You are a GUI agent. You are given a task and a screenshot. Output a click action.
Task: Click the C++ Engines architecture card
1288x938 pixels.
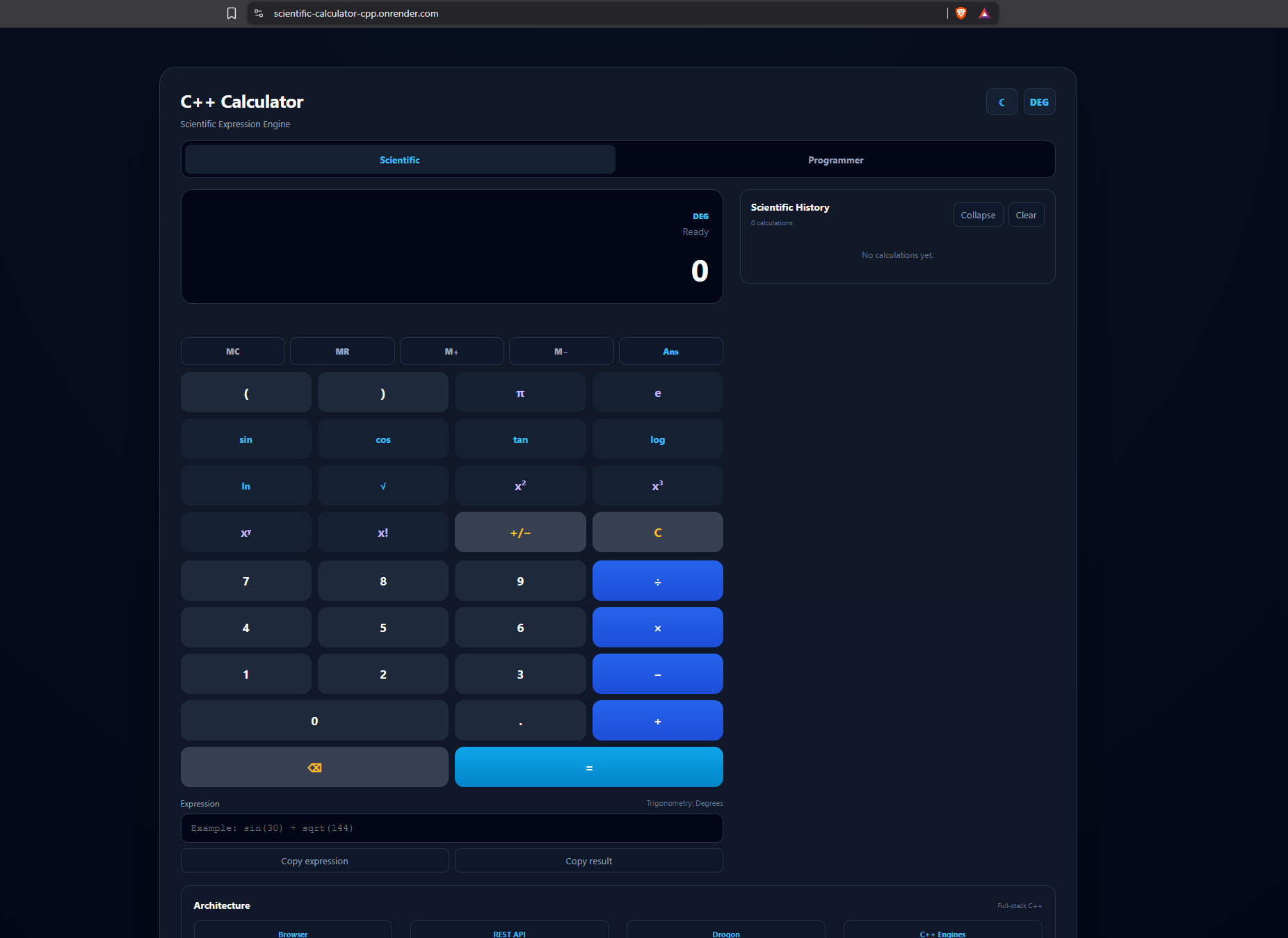click(942, 930)
